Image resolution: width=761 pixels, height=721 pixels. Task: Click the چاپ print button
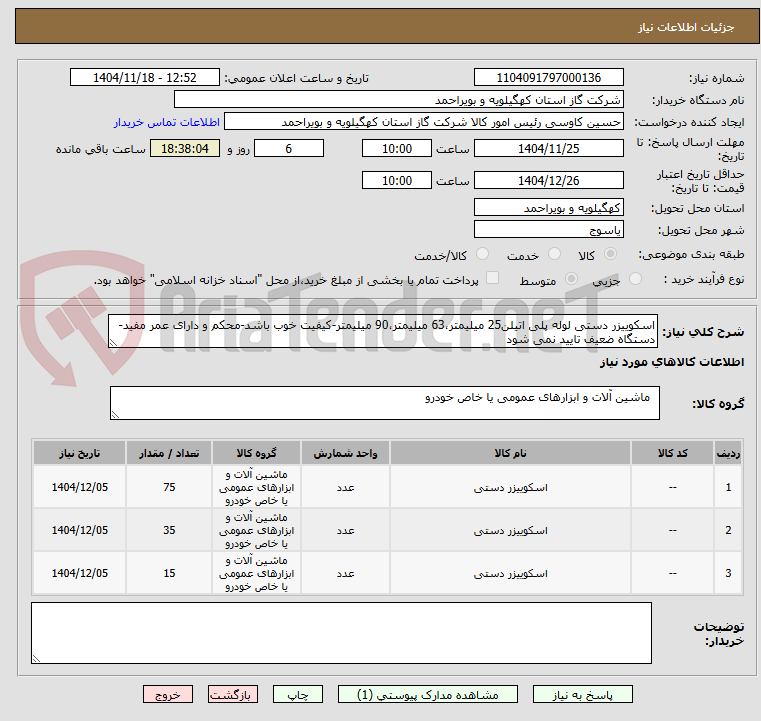298,694
